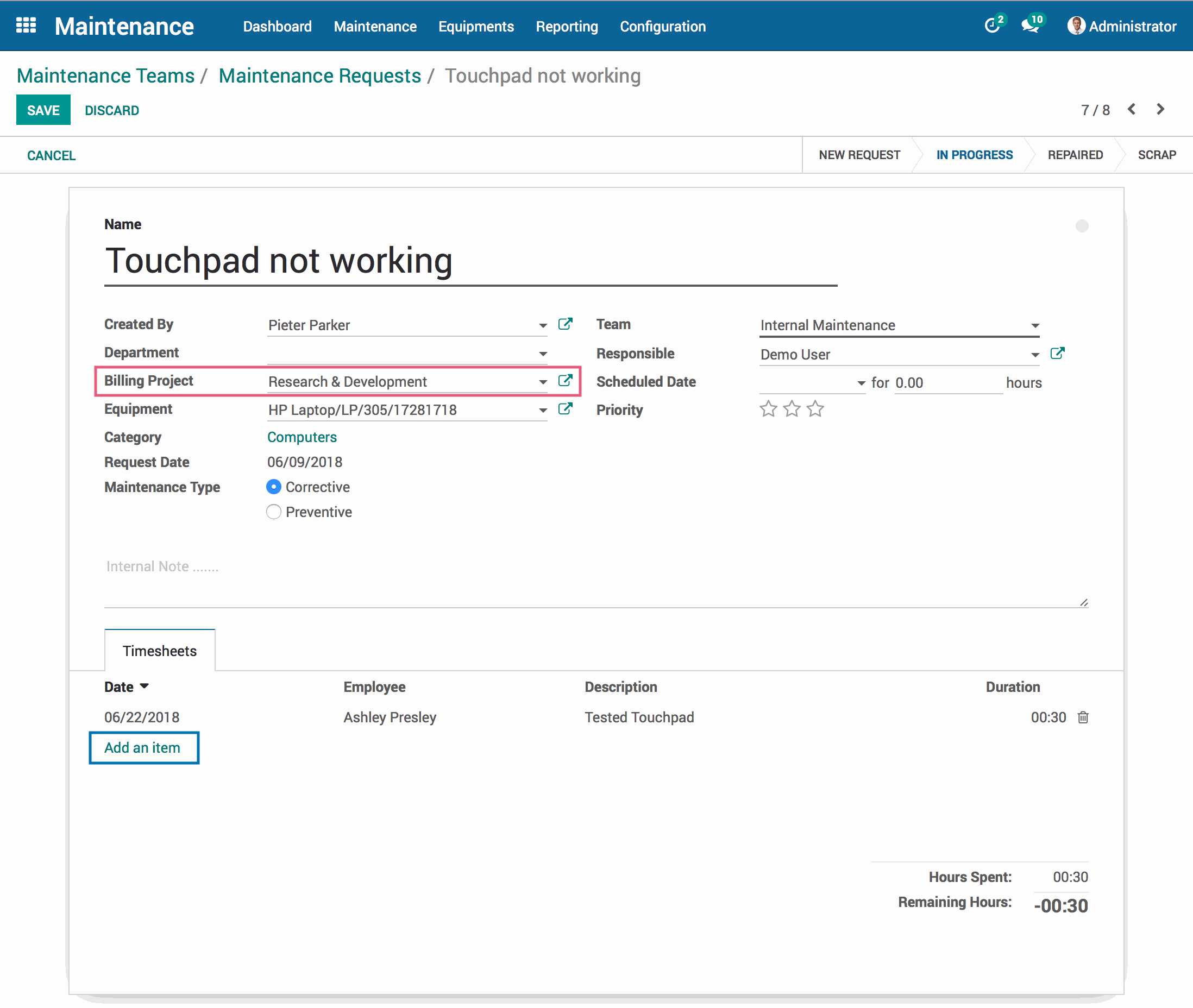Open Created By external link icon
Screen dimensions: 1193x1008
click(565, 324)
